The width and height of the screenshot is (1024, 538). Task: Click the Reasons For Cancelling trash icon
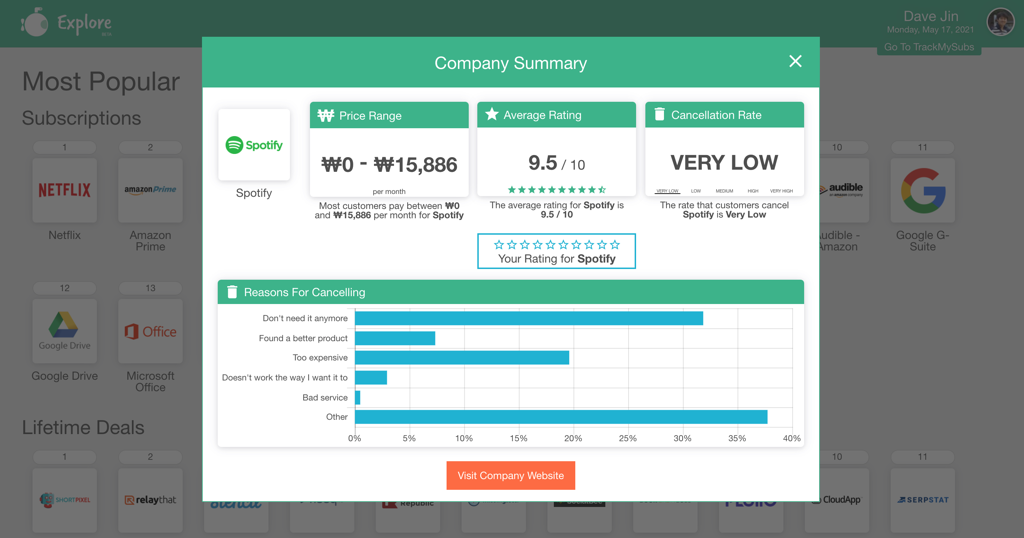point(232,292)
